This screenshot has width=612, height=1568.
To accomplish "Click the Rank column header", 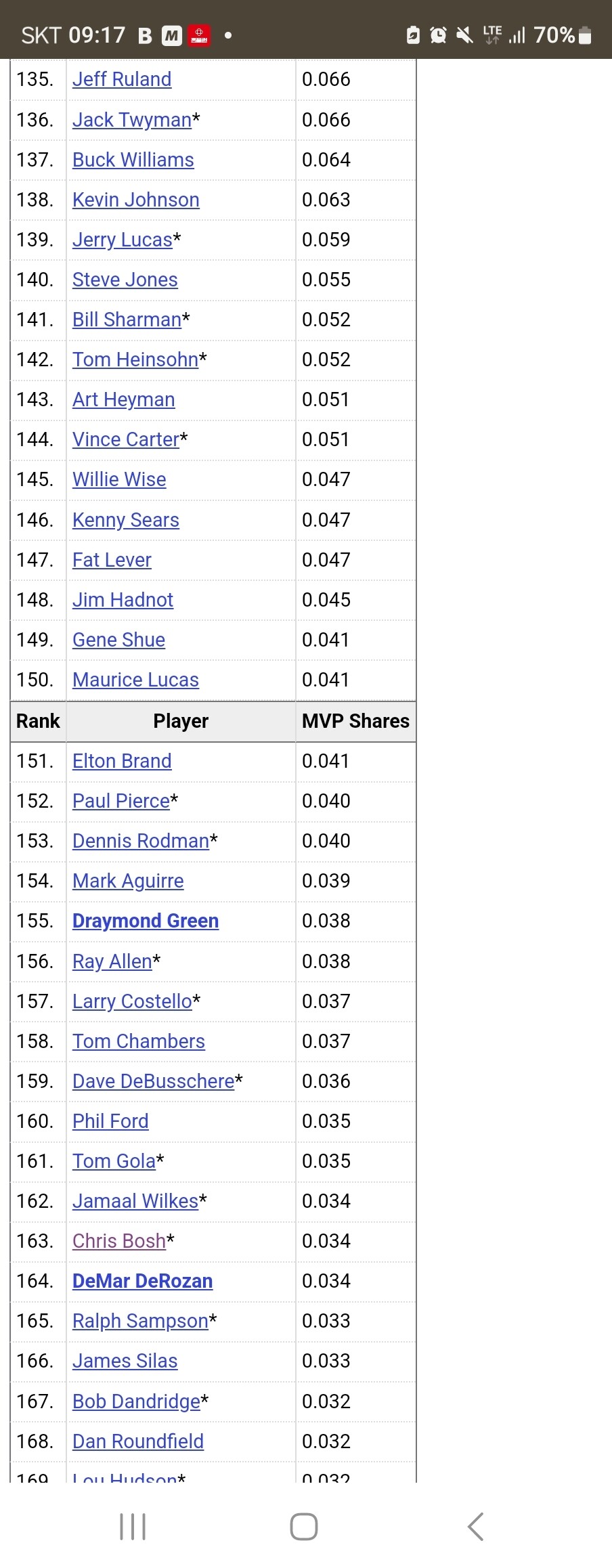I will 38,721.
